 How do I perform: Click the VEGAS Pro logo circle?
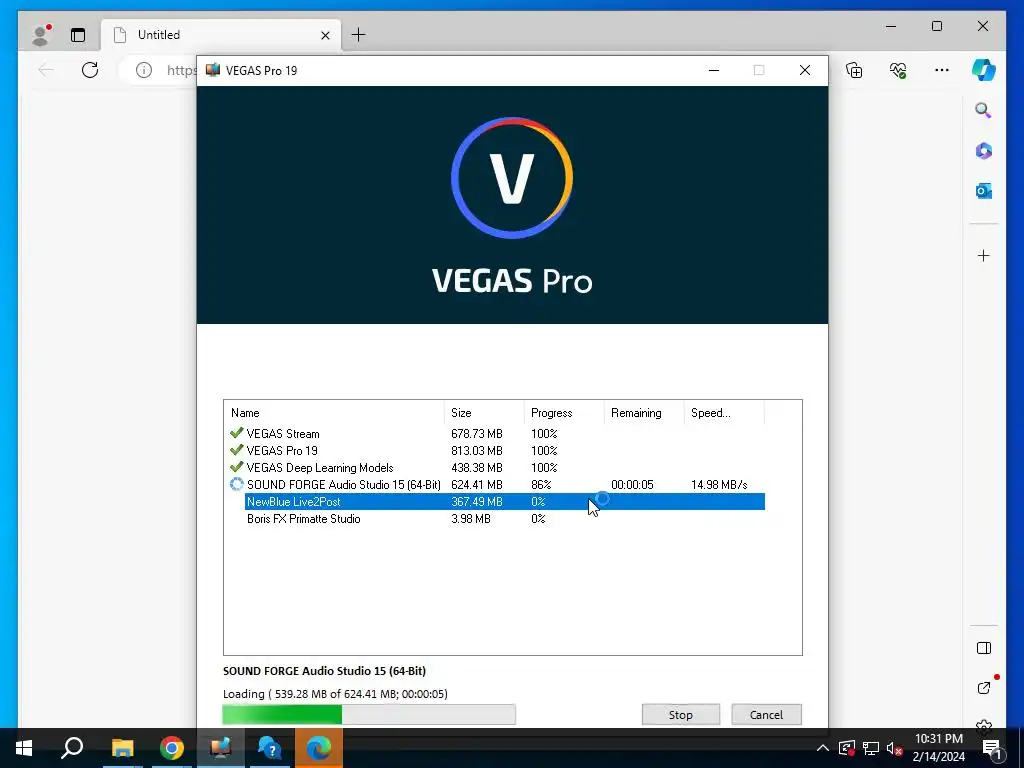512,178
